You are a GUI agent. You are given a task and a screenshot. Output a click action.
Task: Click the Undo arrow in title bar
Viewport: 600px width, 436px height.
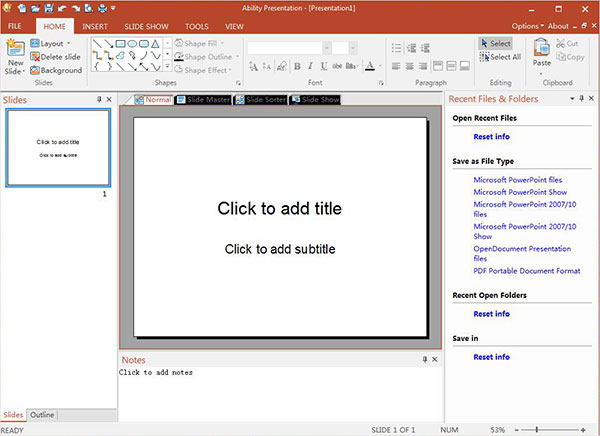62,8
